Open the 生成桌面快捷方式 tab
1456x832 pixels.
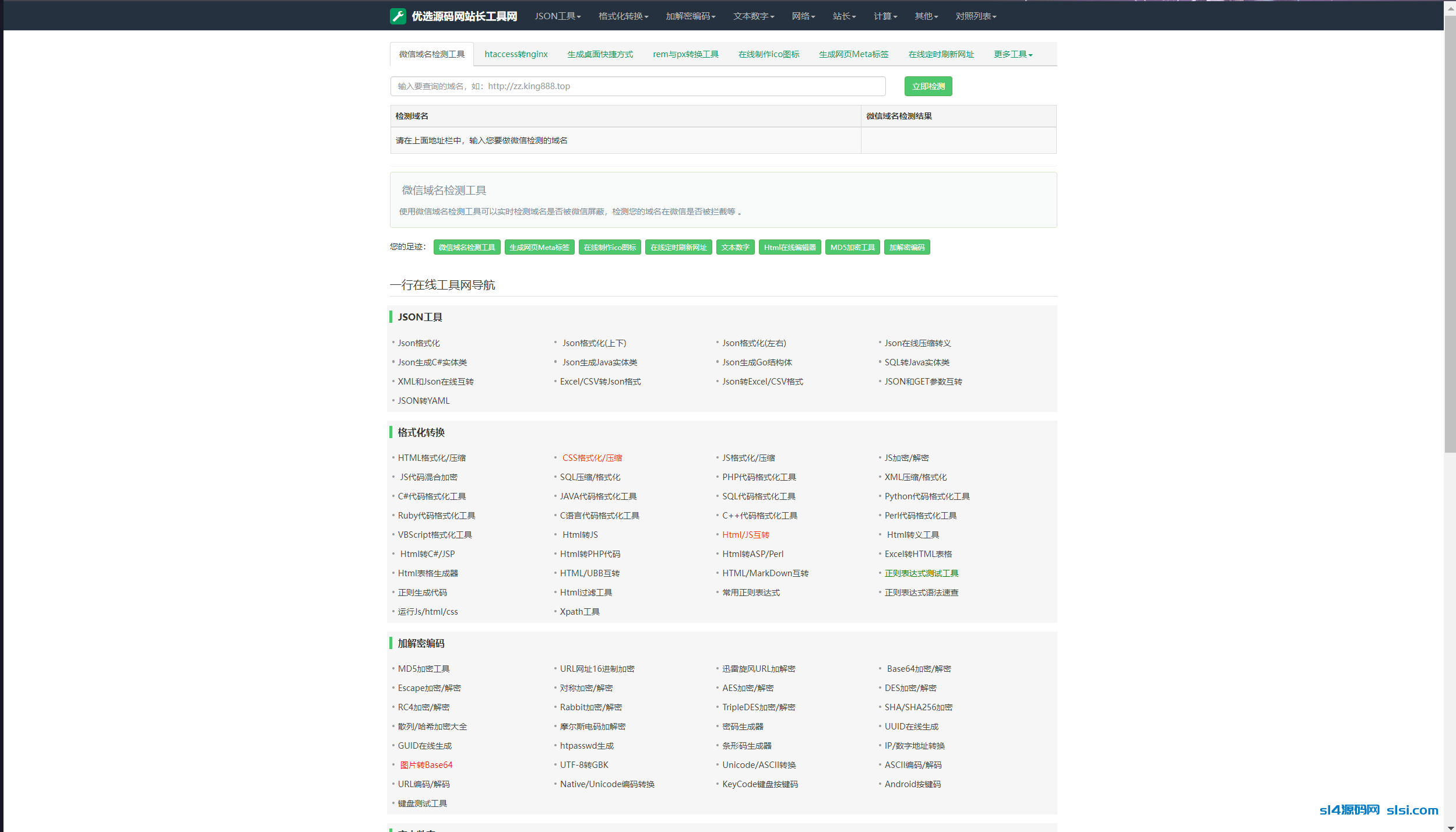tap(600, 54)
